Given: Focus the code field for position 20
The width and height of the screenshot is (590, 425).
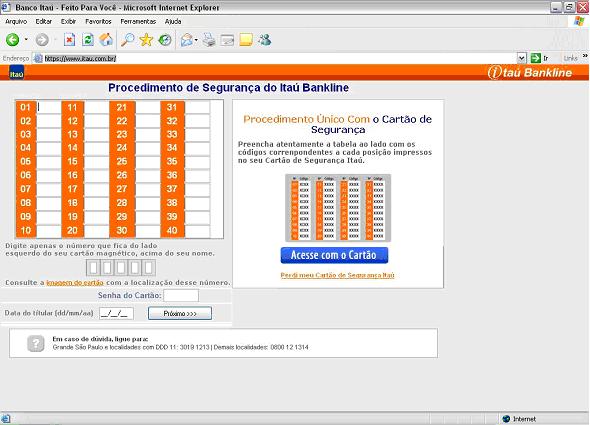Looking at the screenshot, I should [96, 231].
